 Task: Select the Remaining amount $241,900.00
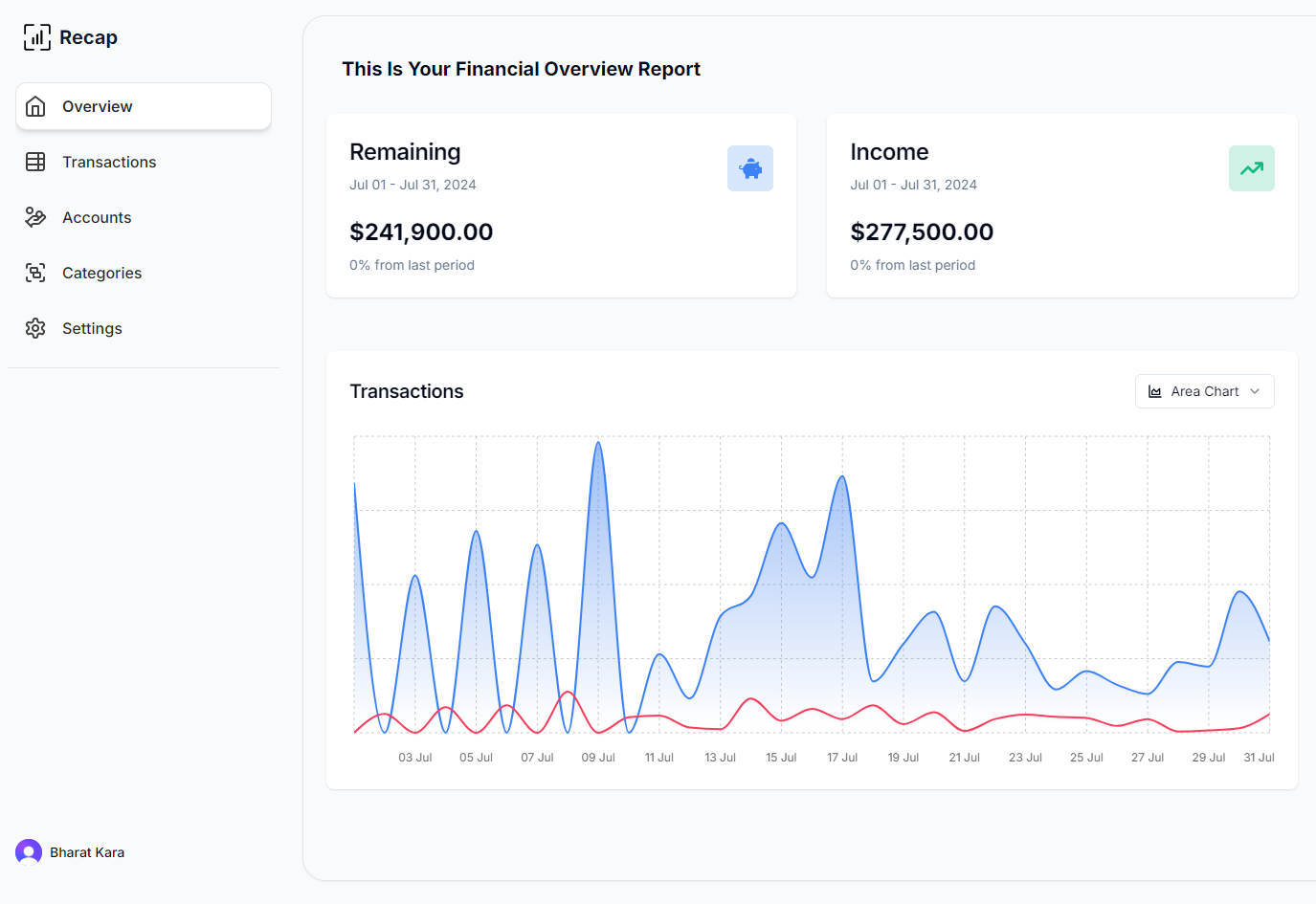(x=421, y=232)
